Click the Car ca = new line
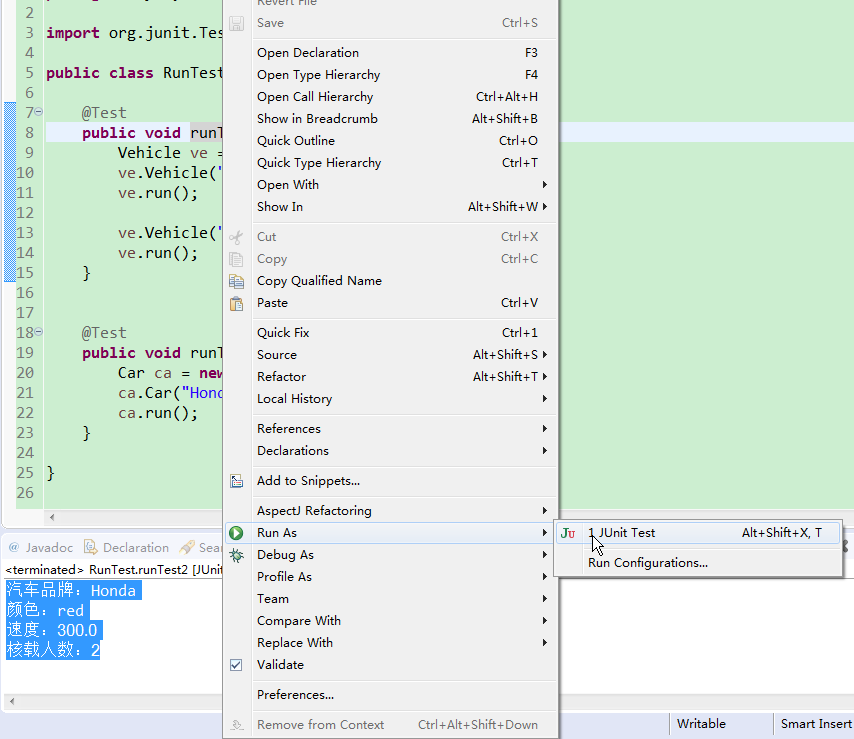The image size is (854, 739). click(x=170, y=373)
